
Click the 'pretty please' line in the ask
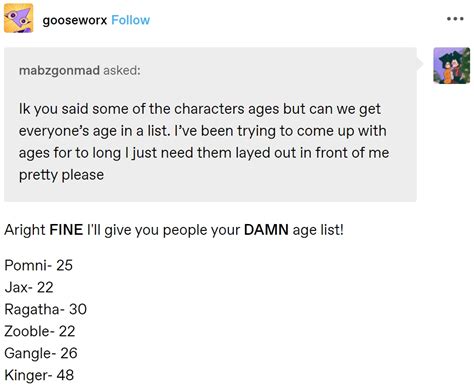(x=61, y=175)
